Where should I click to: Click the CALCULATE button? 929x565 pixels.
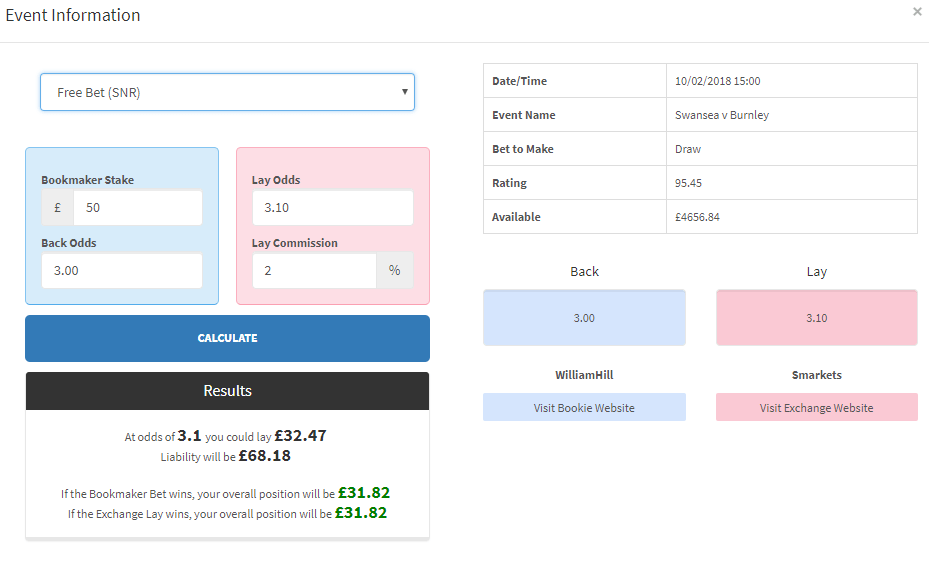tap(228, 338)
